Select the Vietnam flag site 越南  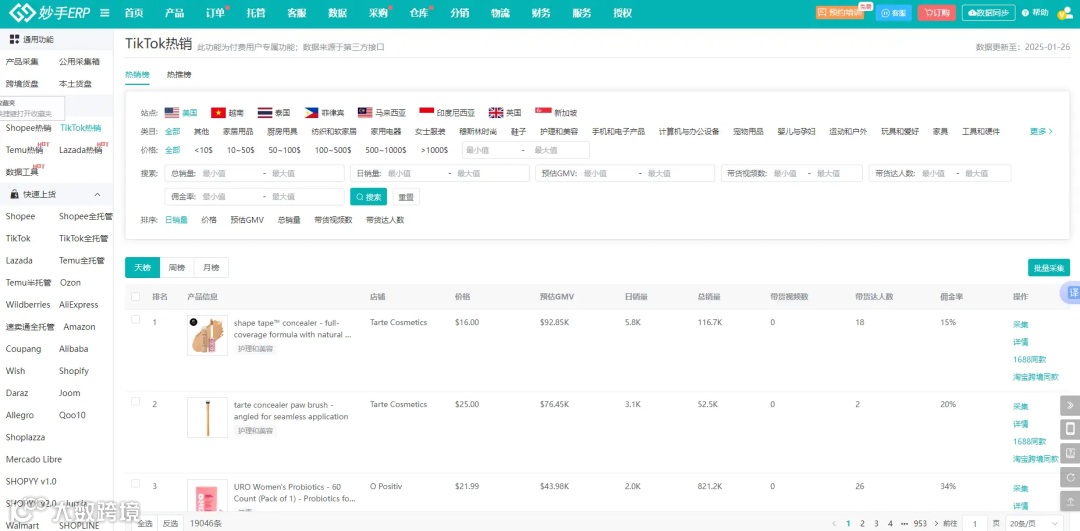[x=227, y=112]
